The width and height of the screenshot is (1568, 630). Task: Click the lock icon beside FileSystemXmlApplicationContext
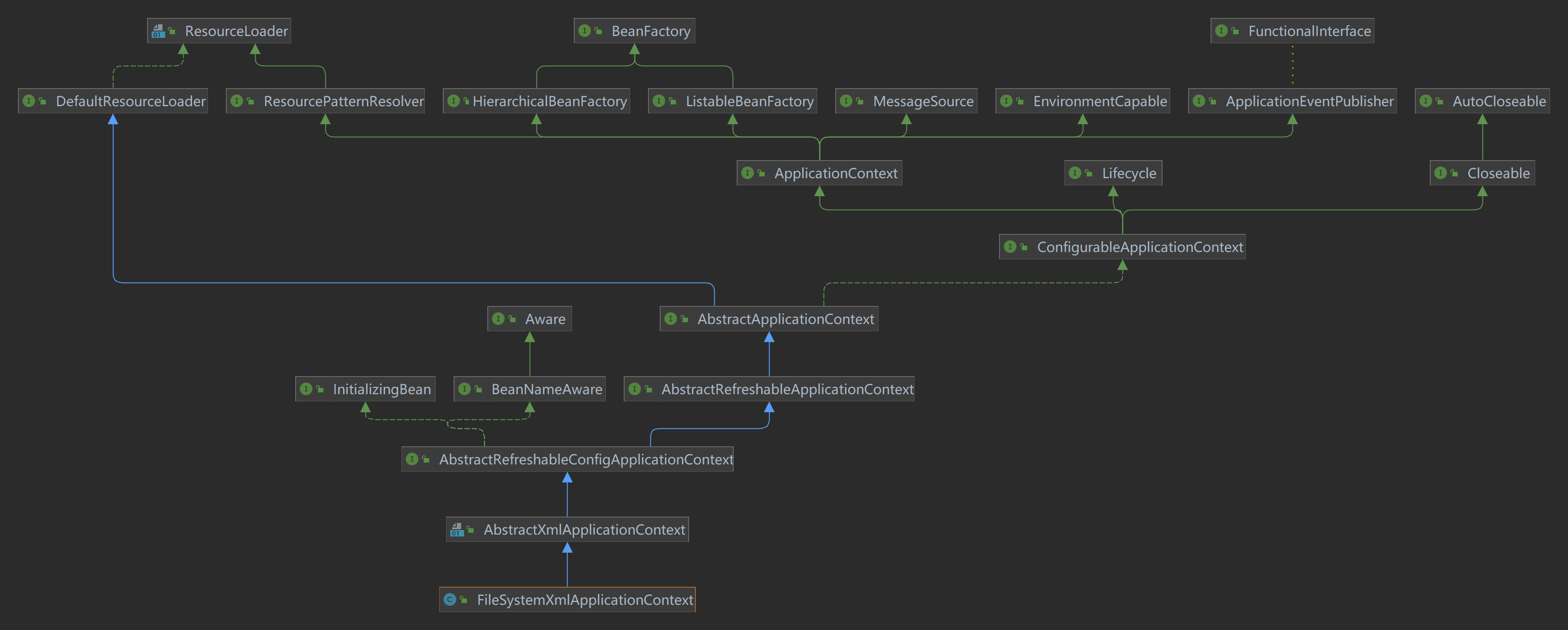[x=464, y=599]
